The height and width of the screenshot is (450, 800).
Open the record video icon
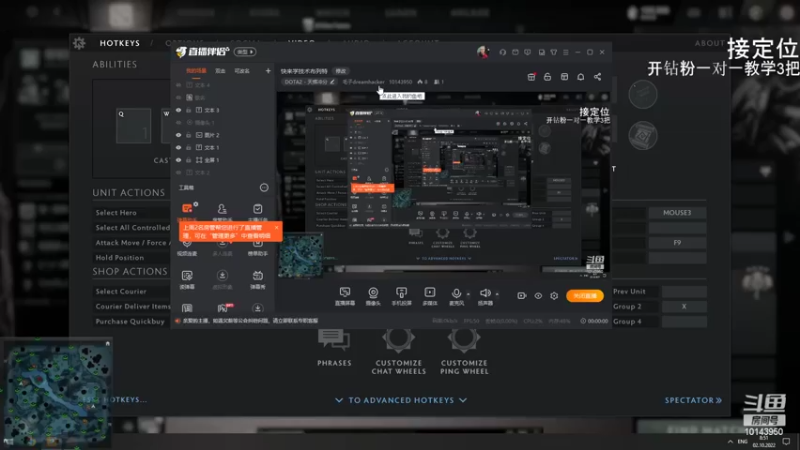click(521, 295)
